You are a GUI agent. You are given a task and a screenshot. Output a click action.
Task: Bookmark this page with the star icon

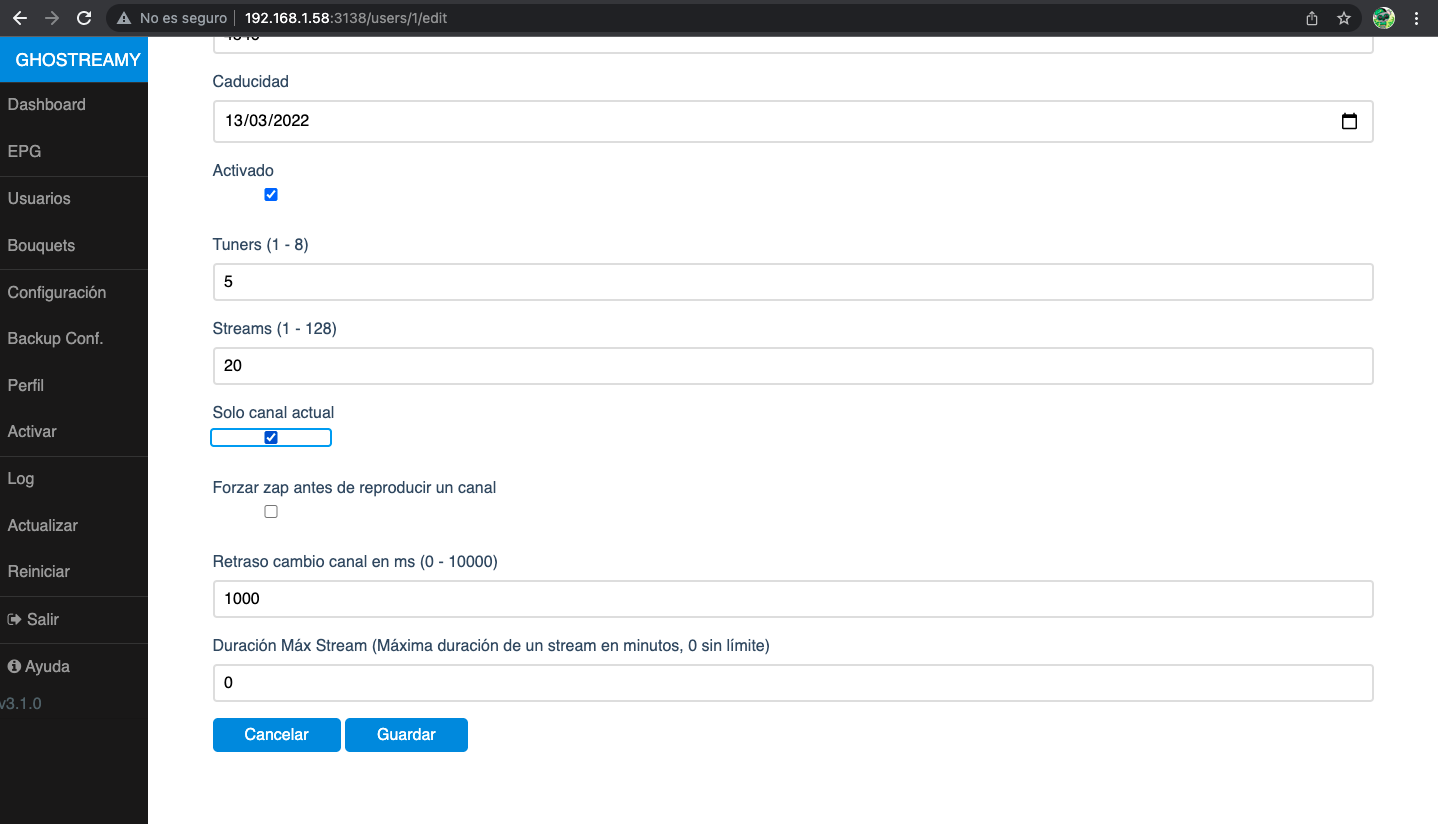1344,18
